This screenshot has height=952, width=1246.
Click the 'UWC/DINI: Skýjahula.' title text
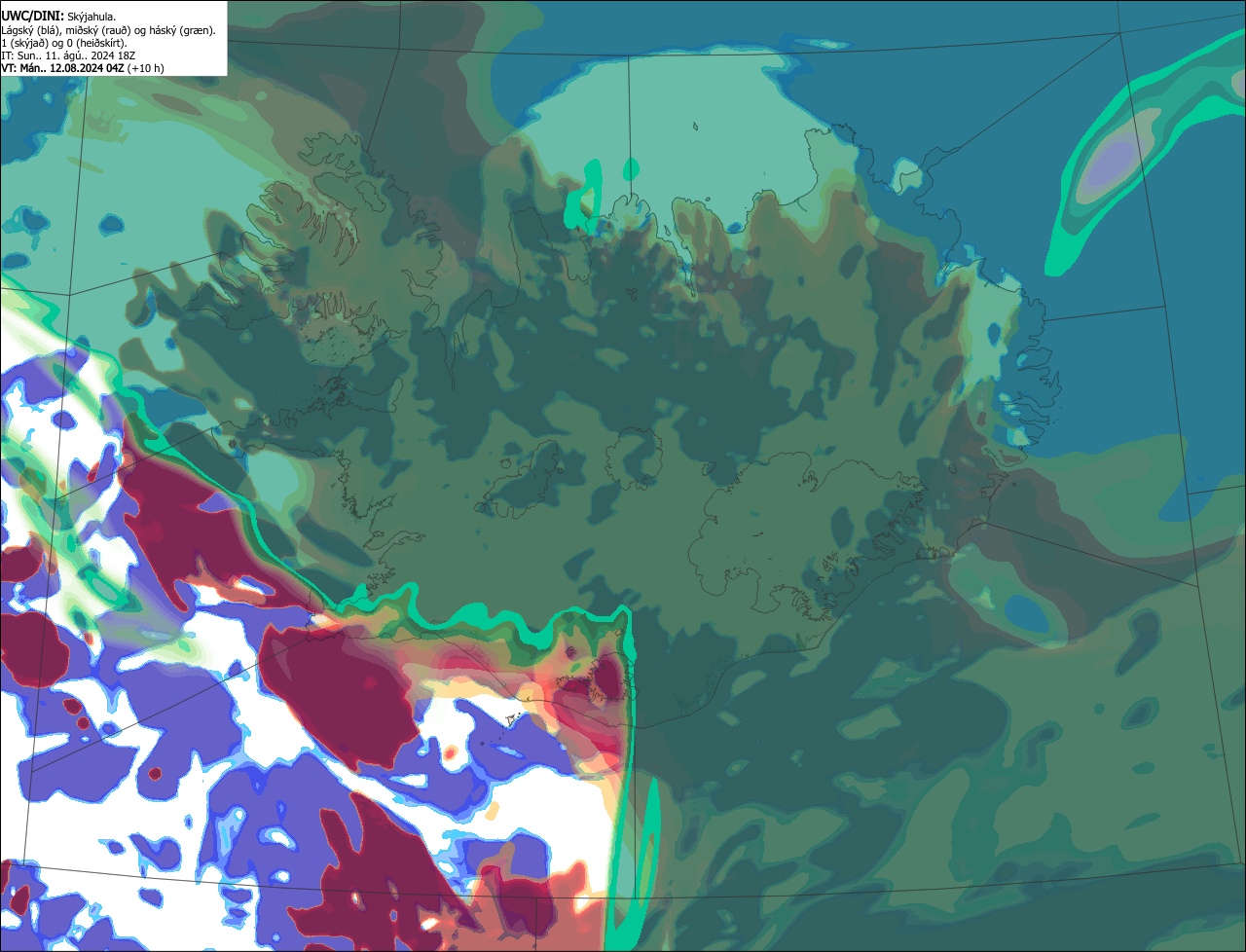point(59,17)
